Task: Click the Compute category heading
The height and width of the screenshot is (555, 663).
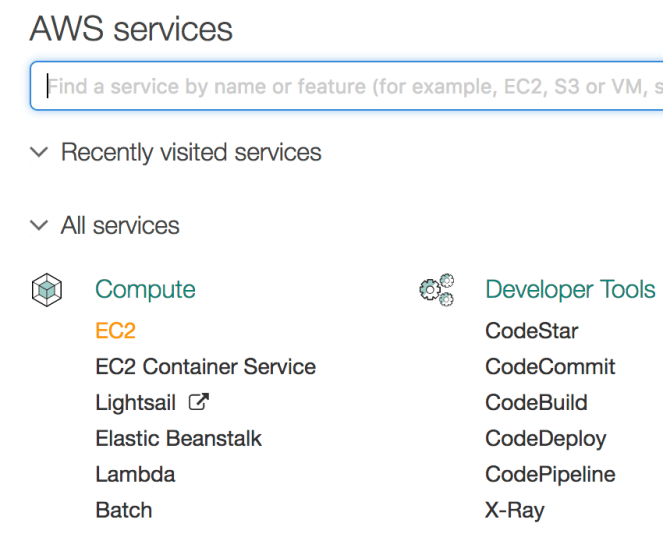Action: coord(145,290)
